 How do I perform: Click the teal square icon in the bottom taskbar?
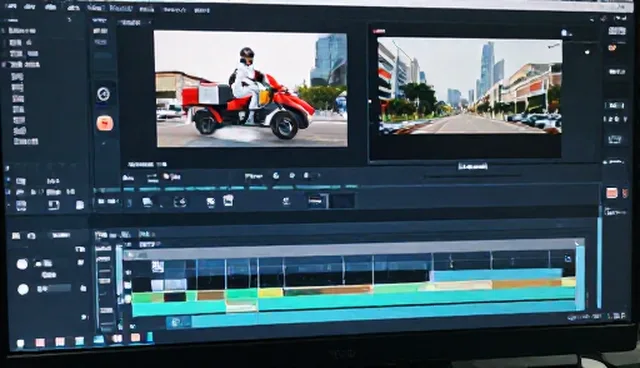pos(79,341)
